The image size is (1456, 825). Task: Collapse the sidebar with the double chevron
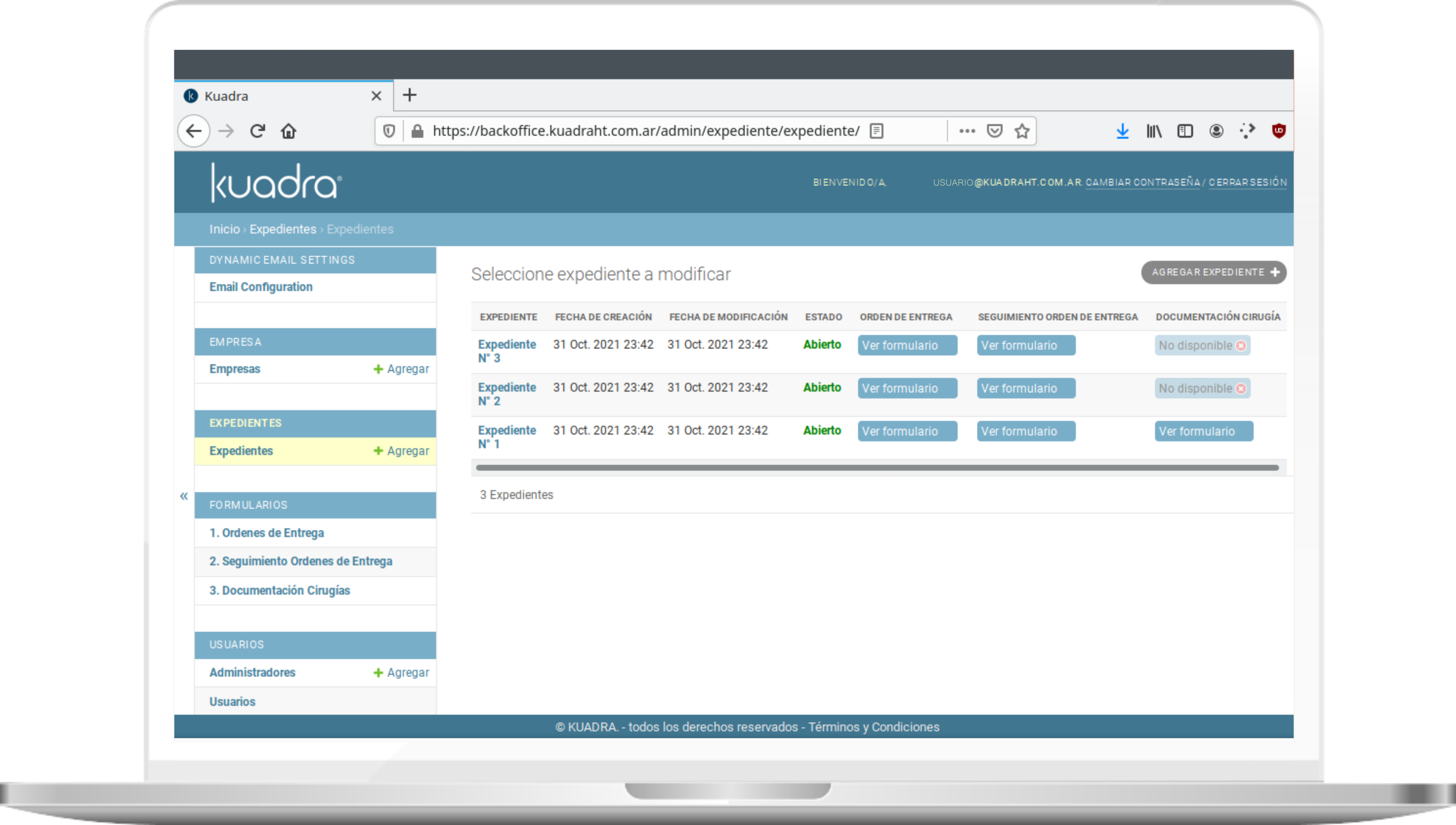pyautogui.click(x=183, y=496)
